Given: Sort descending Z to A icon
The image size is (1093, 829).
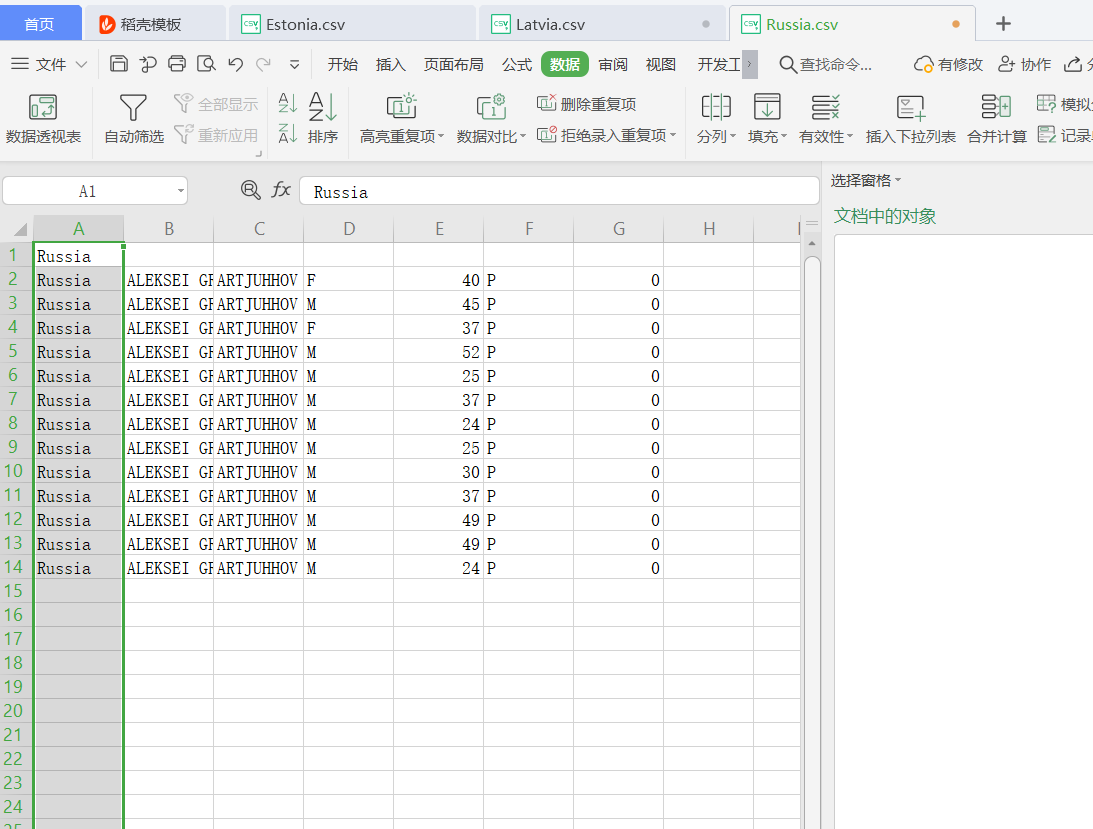Looking at the screenshot, I should 287,133.
